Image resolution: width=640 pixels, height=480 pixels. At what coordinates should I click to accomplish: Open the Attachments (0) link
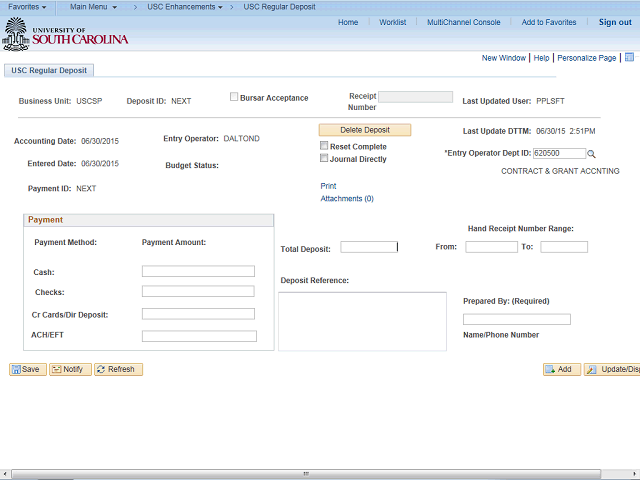pyautogui.click(x=347, y=199)
